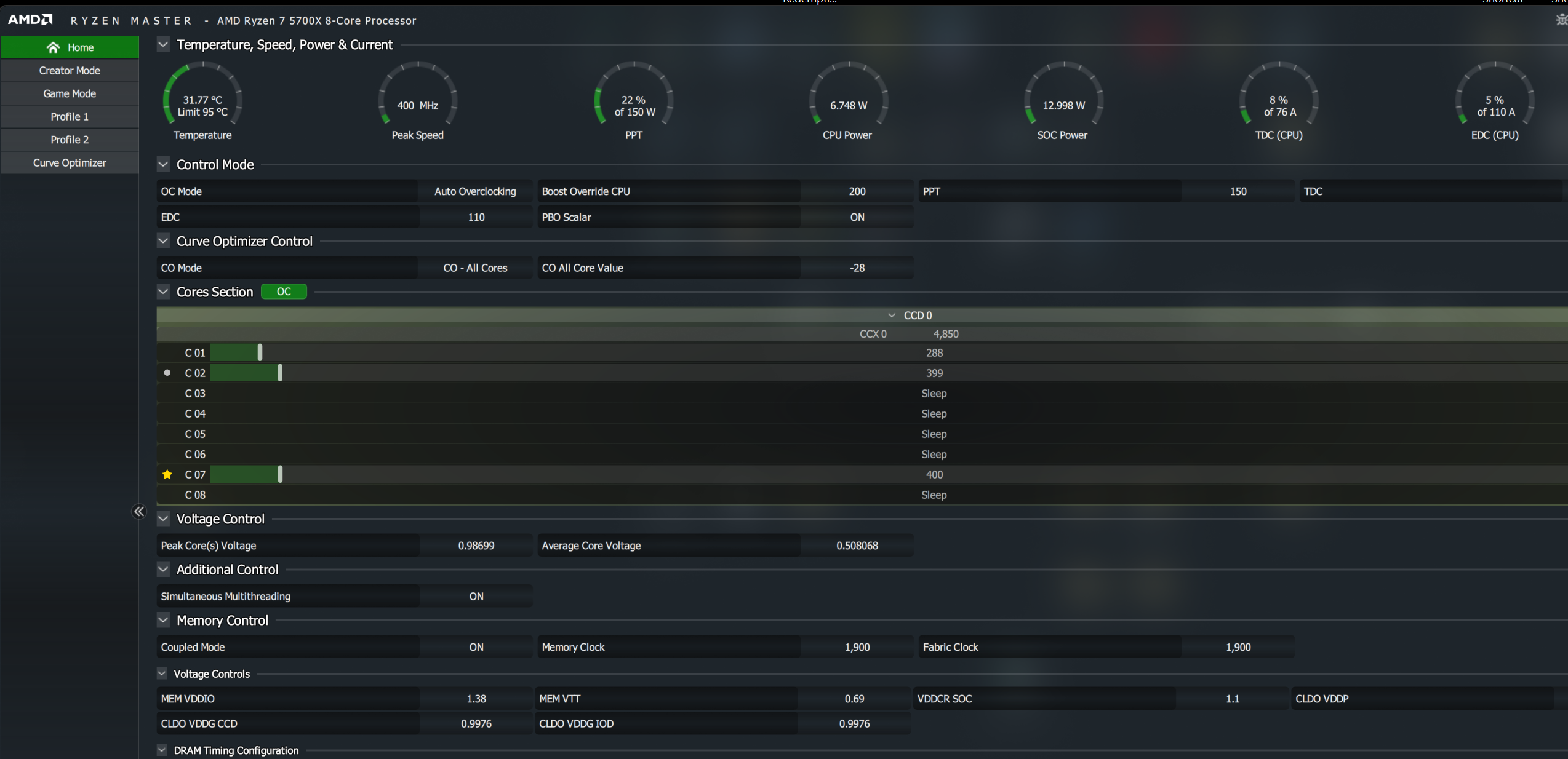Click the dot marker beside C 02
The height and width of the screenshot is (759, 1568).
tap(167, 373)
